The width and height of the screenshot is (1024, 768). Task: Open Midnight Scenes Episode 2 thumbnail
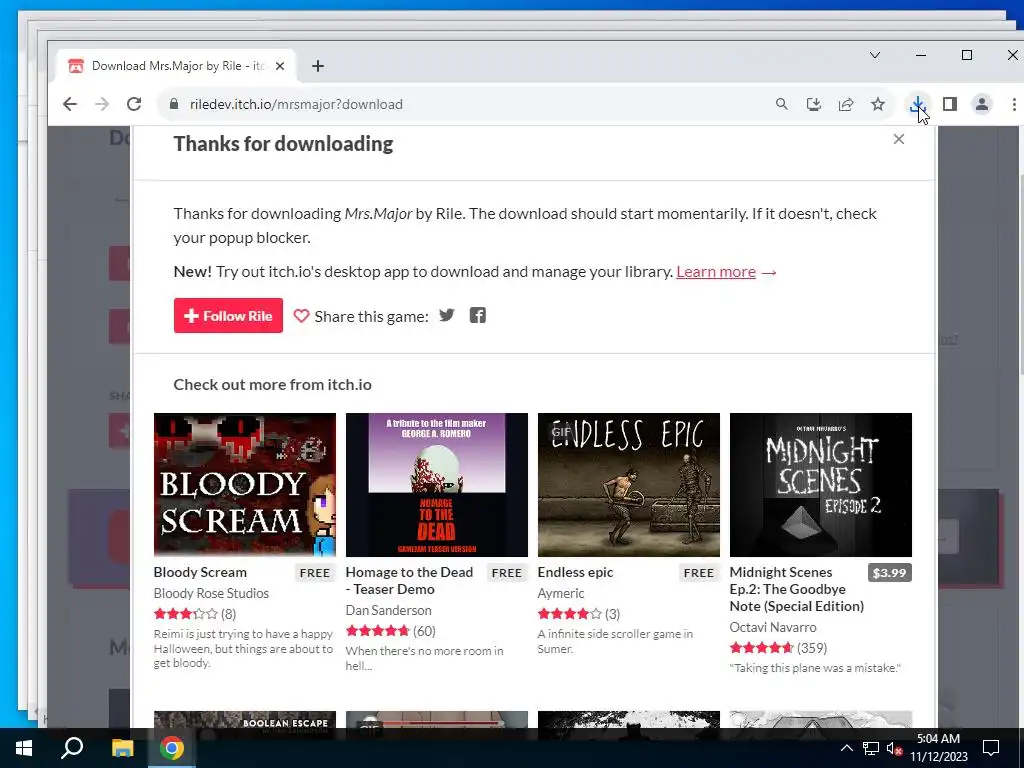821,485
